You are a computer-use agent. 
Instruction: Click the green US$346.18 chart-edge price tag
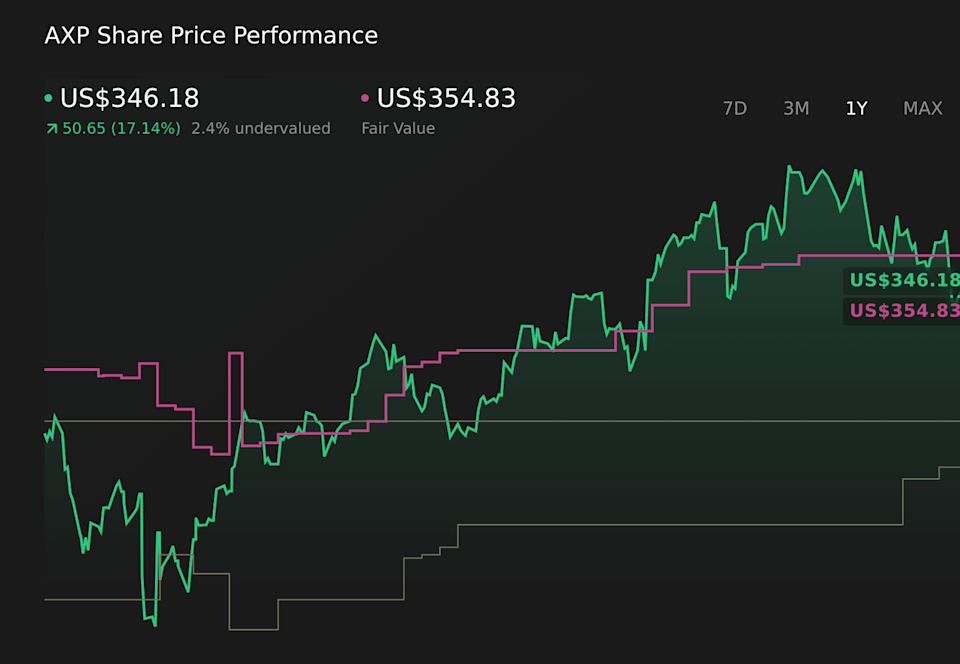903,281
